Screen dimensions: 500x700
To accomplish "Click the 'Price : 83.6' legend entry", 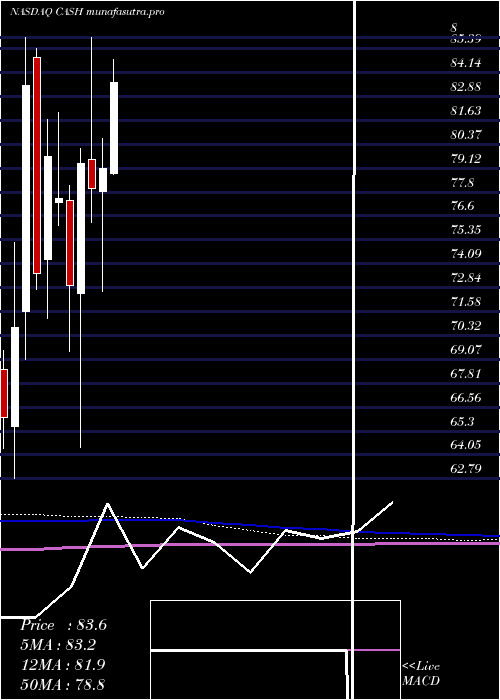I will (x=63, y=625).
